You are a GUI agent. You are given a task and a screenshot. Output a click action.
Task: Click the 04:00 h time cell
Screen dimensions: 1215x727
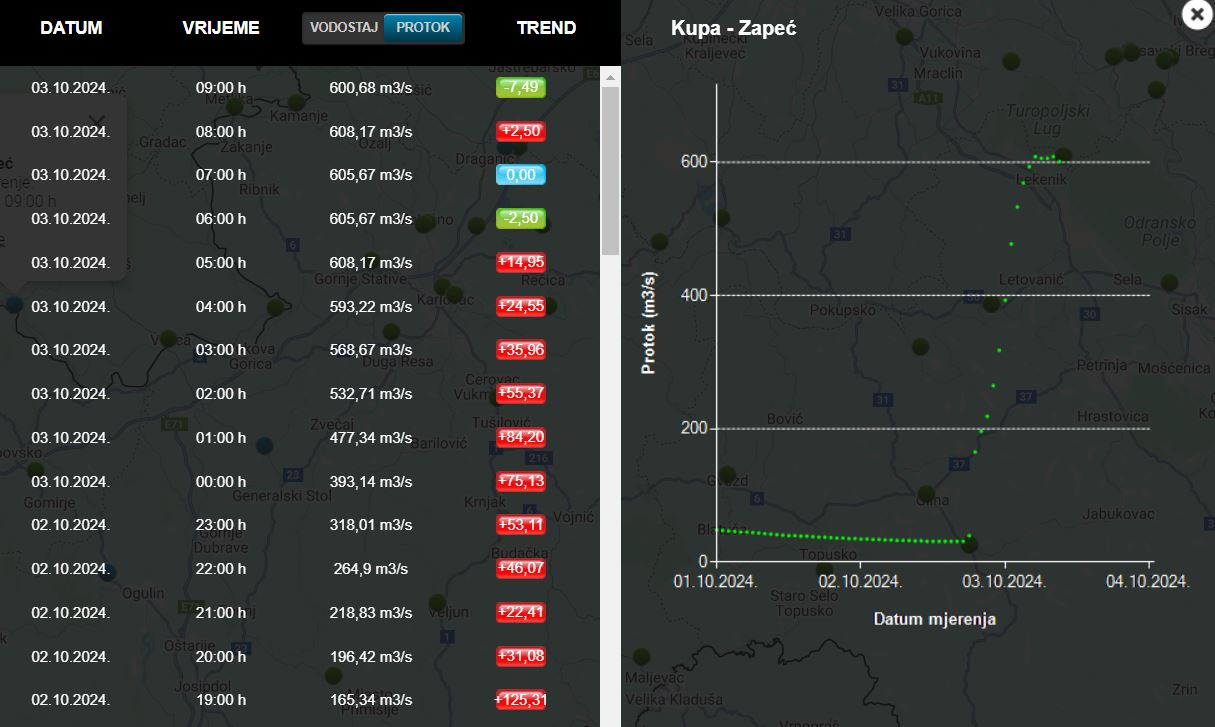(221, 306)
